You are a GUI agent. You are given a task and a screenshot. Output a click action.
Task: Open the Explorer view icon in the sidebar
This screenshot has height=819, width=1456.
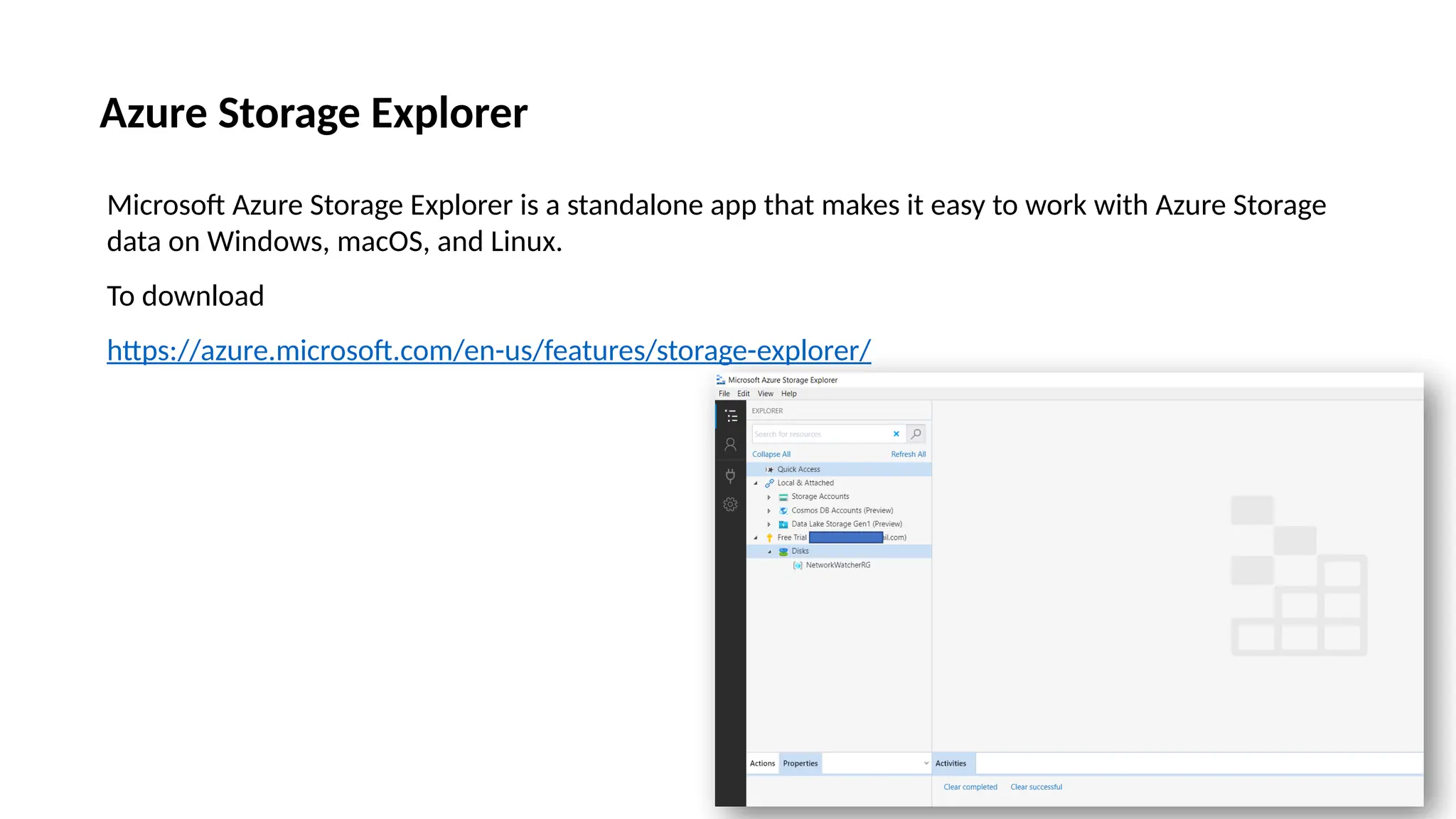[731, 415]
